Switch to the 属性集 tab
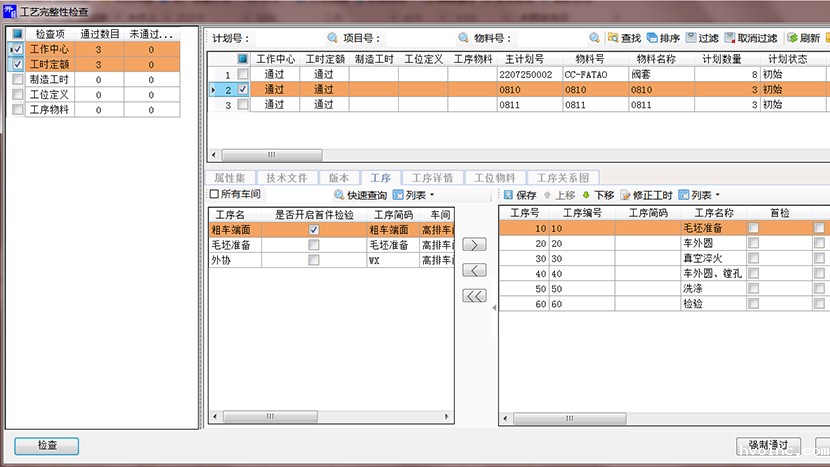The image size is (830, 467). (x=230, y=177)
